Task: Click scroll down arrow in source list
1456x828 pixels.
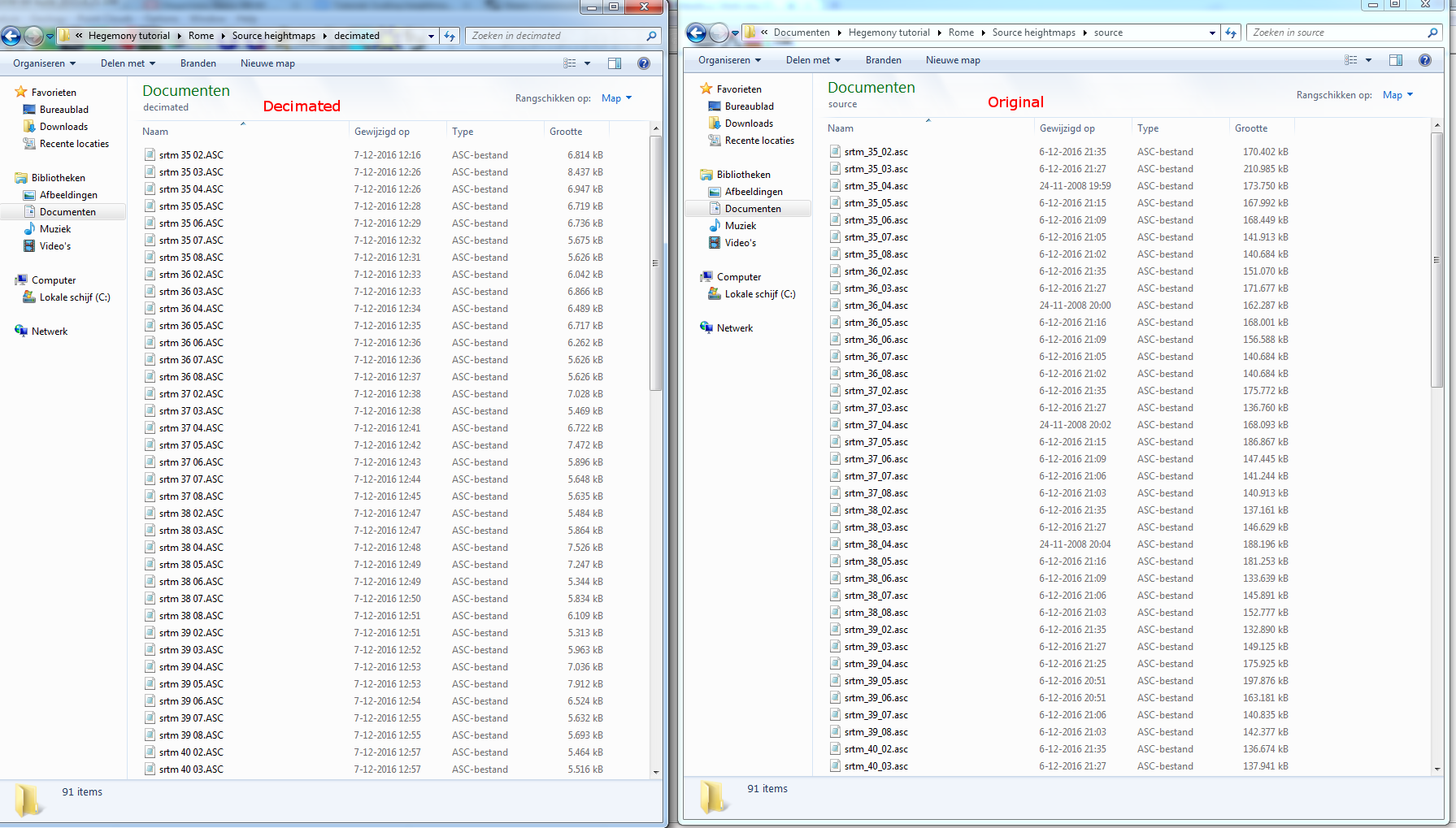Action: pos(1436,769)
